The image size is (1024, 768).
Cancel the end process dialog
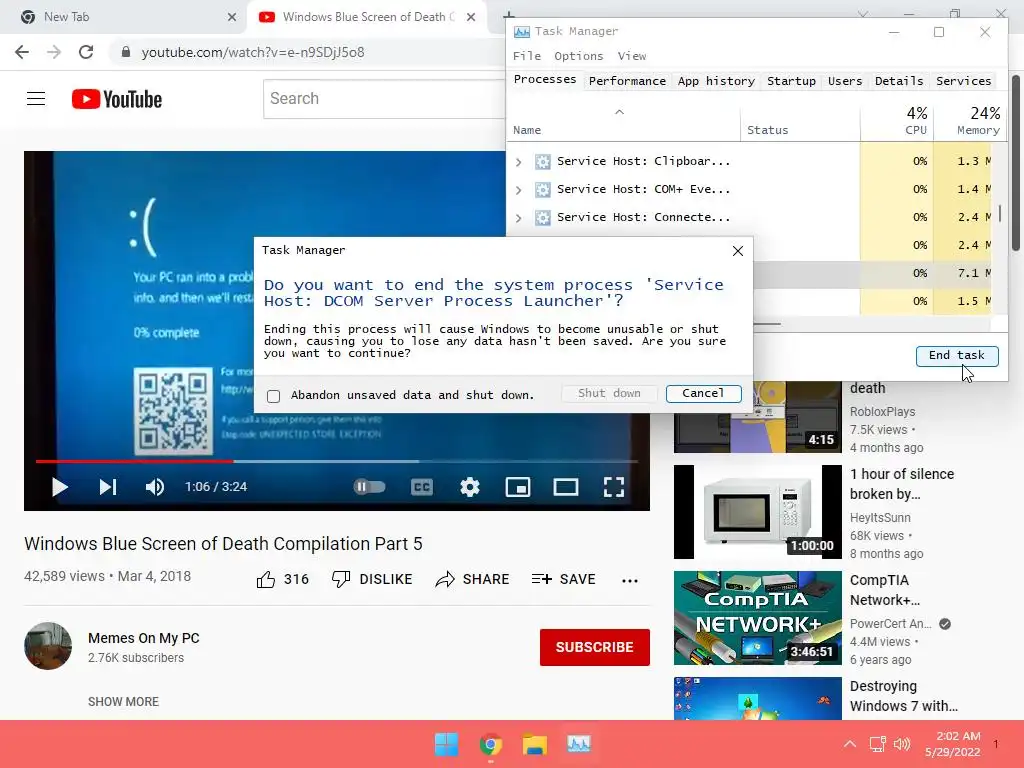coord(703,393)
